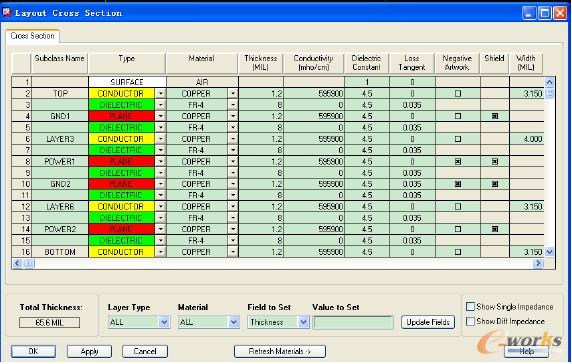572x364 pixels.
Task: Open Material dropdown for TOP layer
Action: coord(233,94)
